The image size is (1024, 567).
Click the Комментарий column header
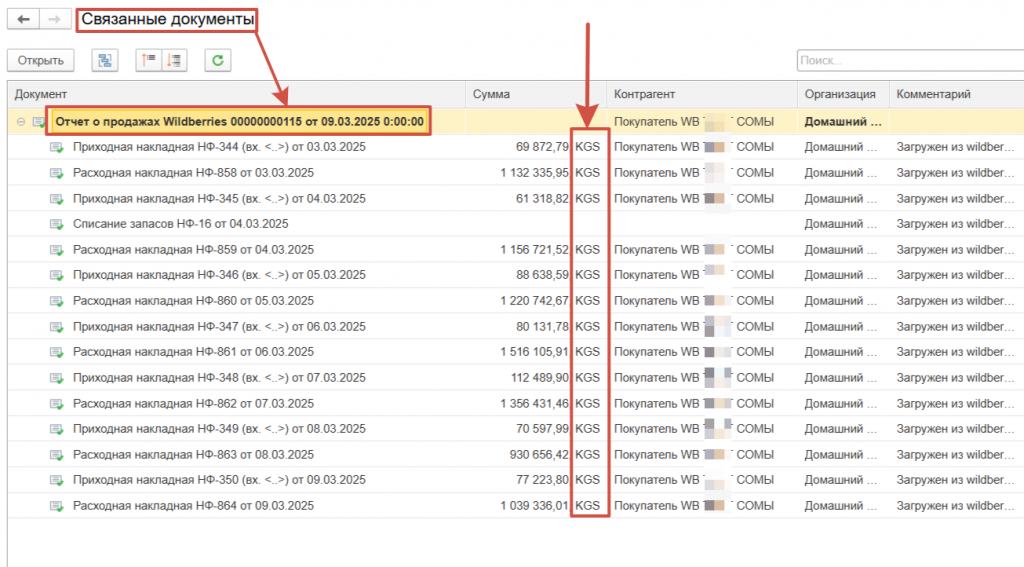tap(955, 94)
